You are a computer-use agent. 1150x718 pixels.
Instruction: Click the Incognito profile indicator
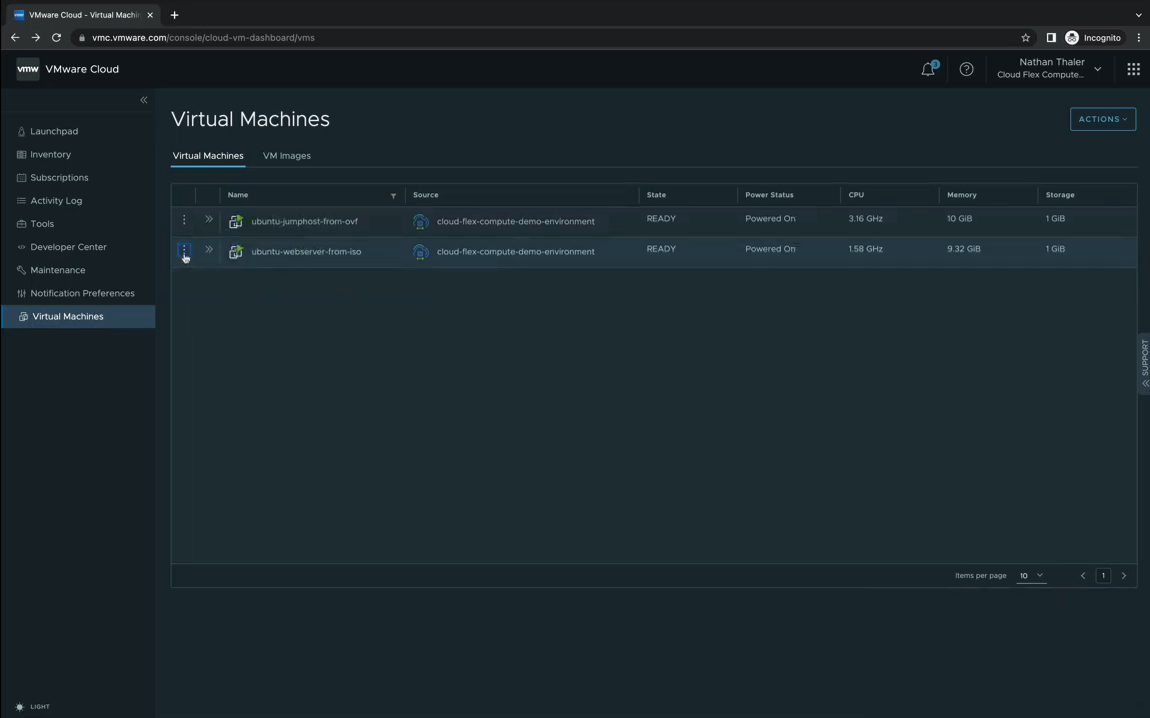(x=1093, y=37)
